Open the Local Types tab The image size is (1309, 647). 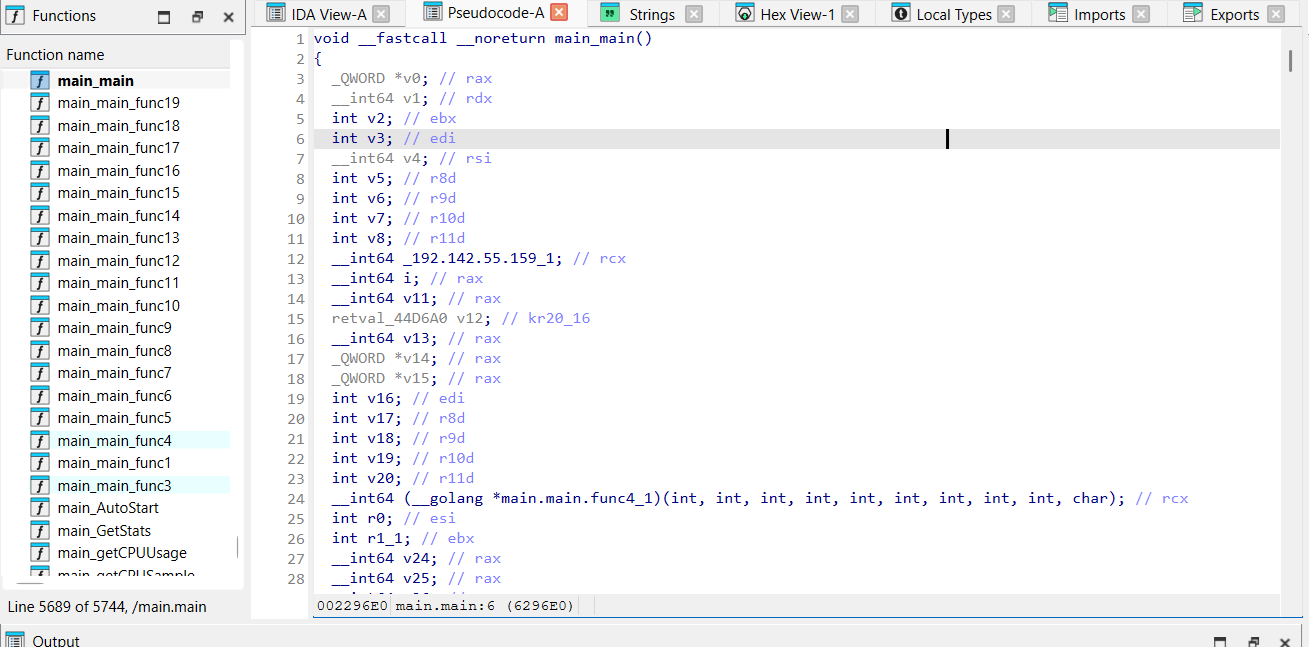click(x=954, y=14)
